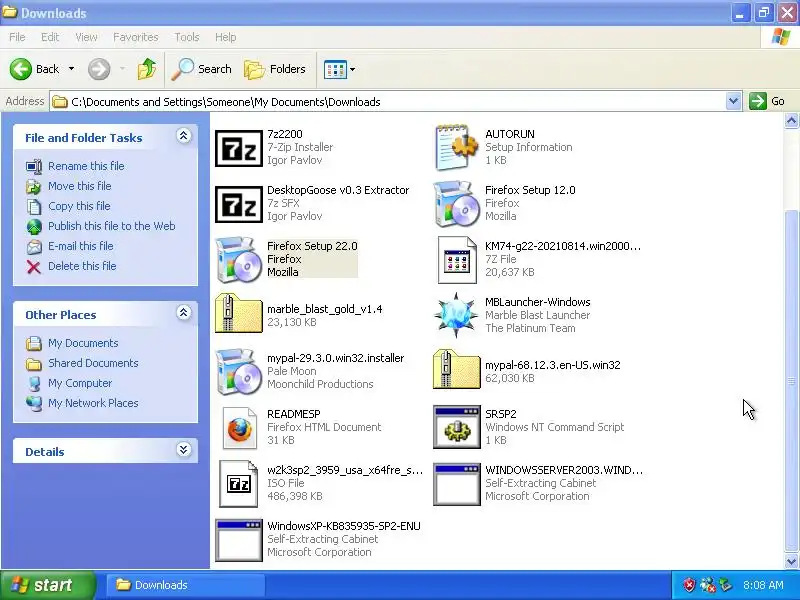This screenshot has width=800, height=600.
Task: Open the Address bar dropdown
Action: click(733, 101)
